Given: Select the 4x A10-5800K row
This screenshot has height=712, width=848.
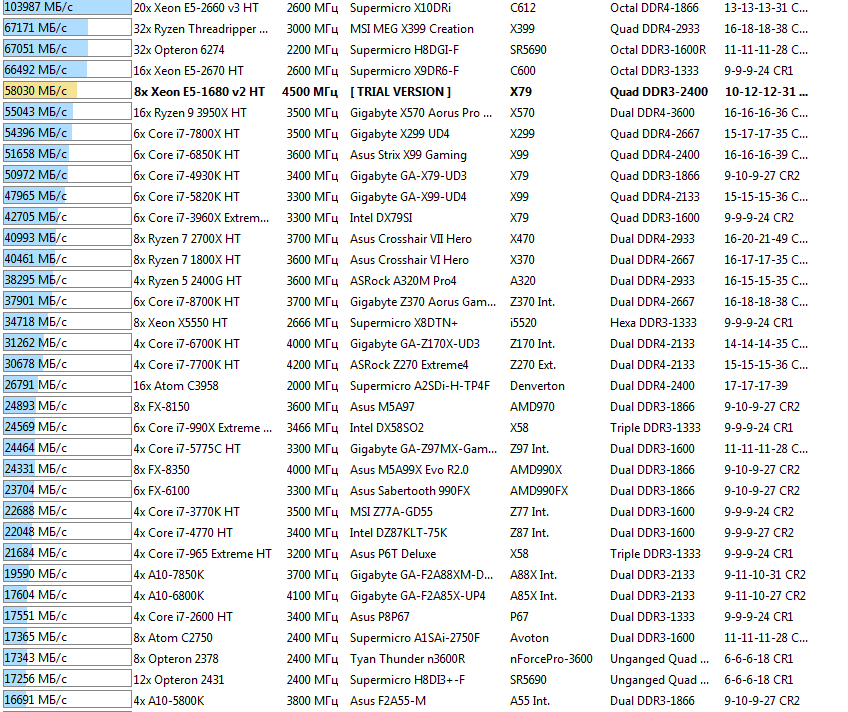Looking at the screenshot, I should [169, 703].
